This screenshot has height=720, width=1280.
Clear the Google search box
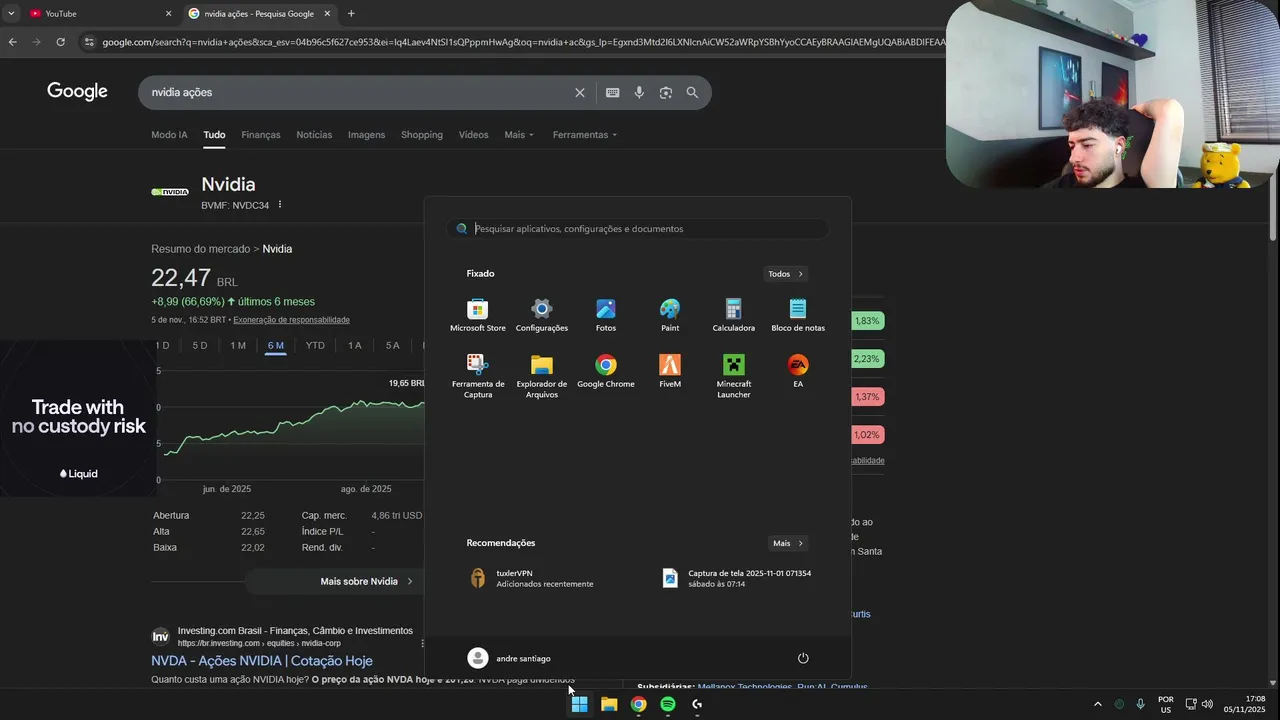tap(580, 92)
